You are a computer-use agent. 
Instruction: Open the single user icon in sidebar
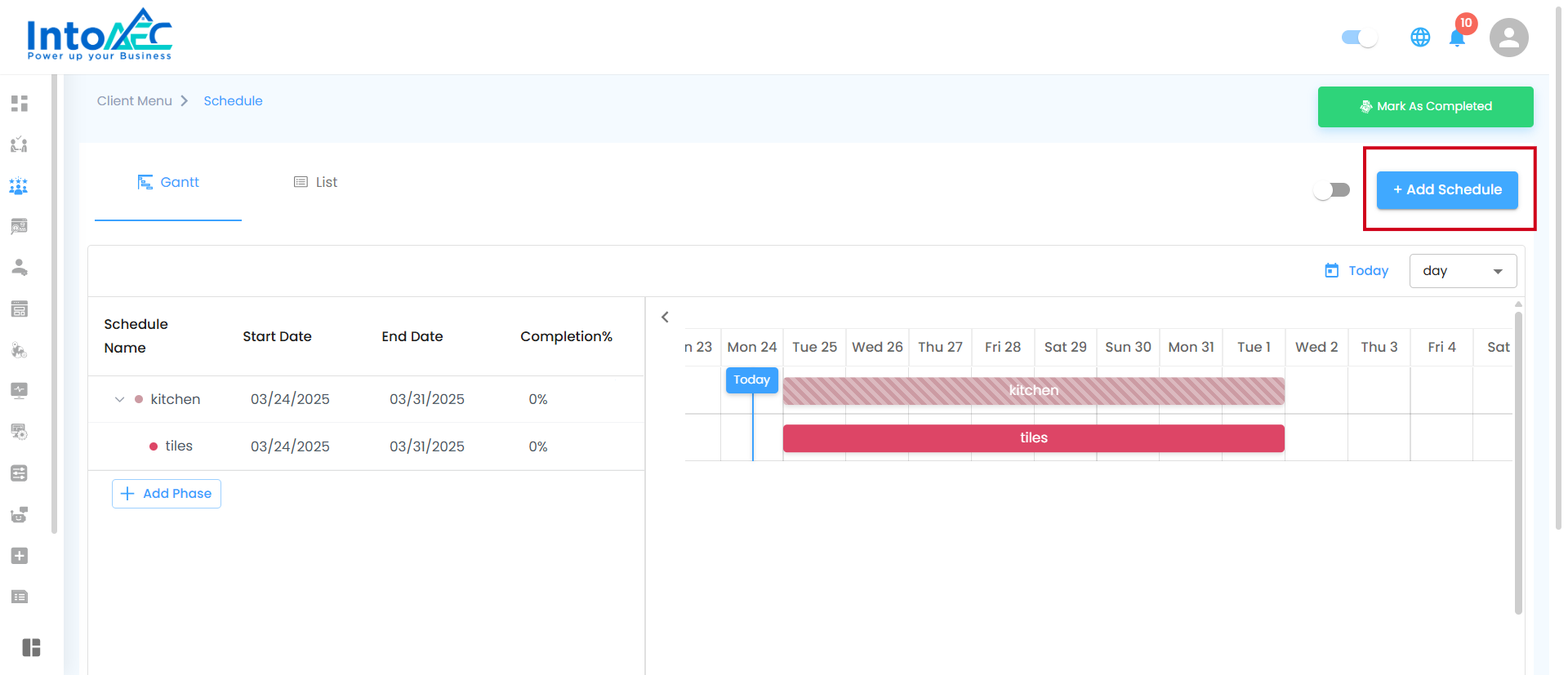20,268
